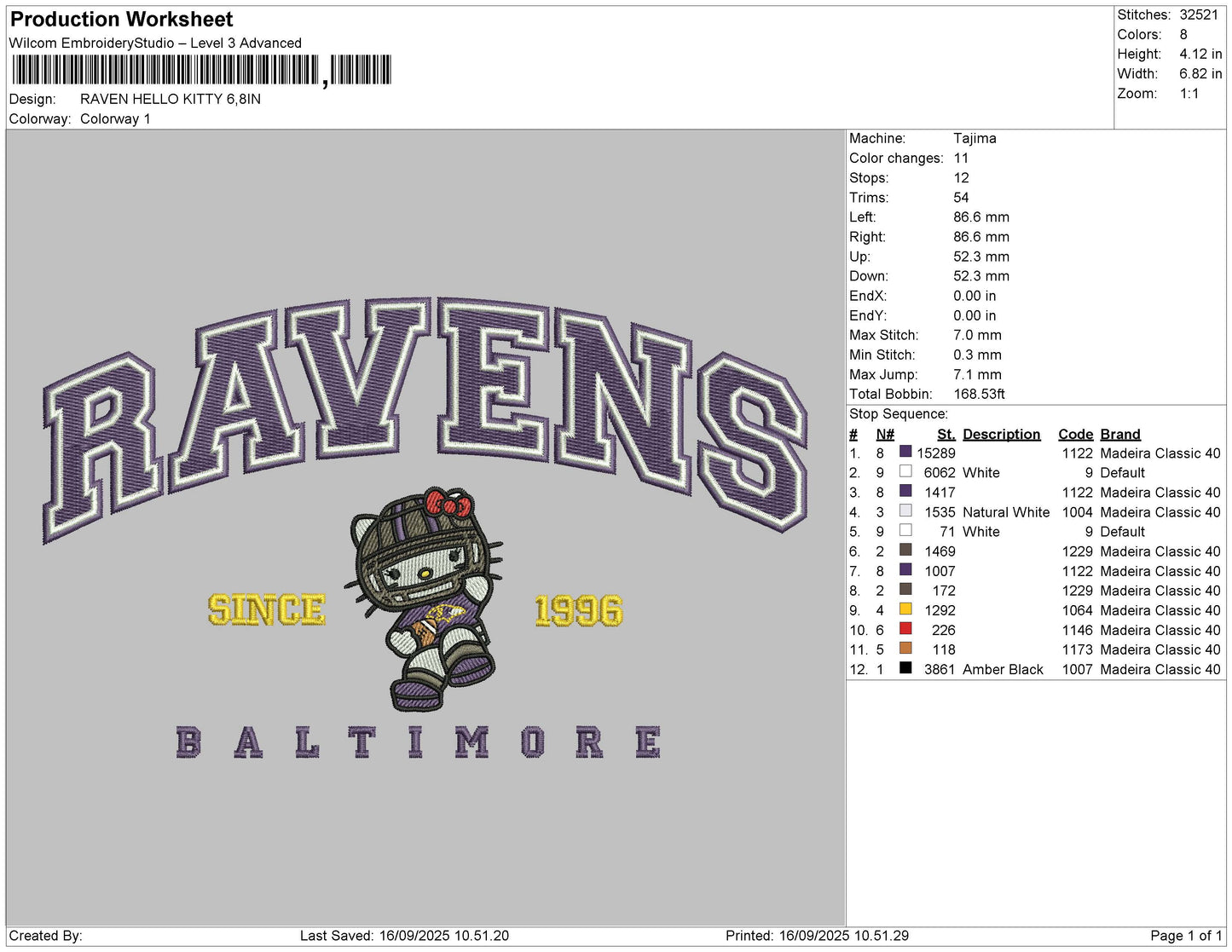The width and height of the screenshot is (1232, 952).
Task: Click the Brand column header
Action: (x=1120, y=434)
